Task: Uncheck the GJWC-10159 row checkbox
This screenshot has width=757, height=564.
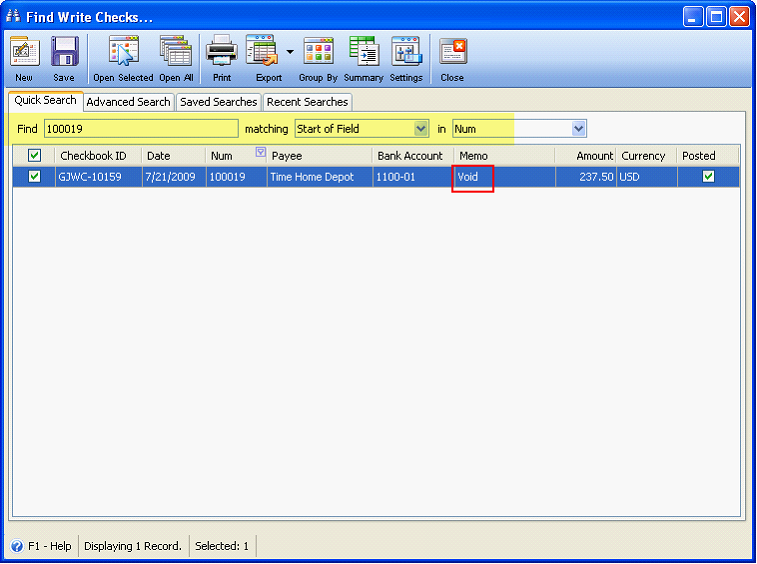Action: click(35, 177)
